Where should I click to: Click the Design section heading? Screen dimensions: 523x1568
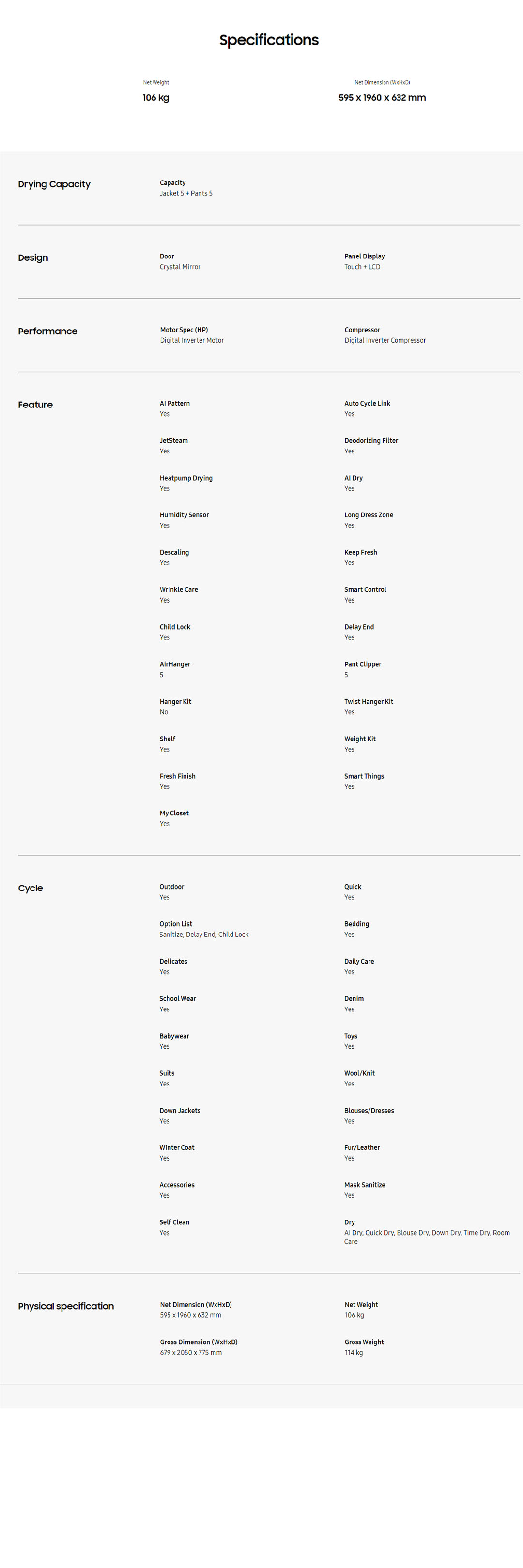tap(33, 257)
